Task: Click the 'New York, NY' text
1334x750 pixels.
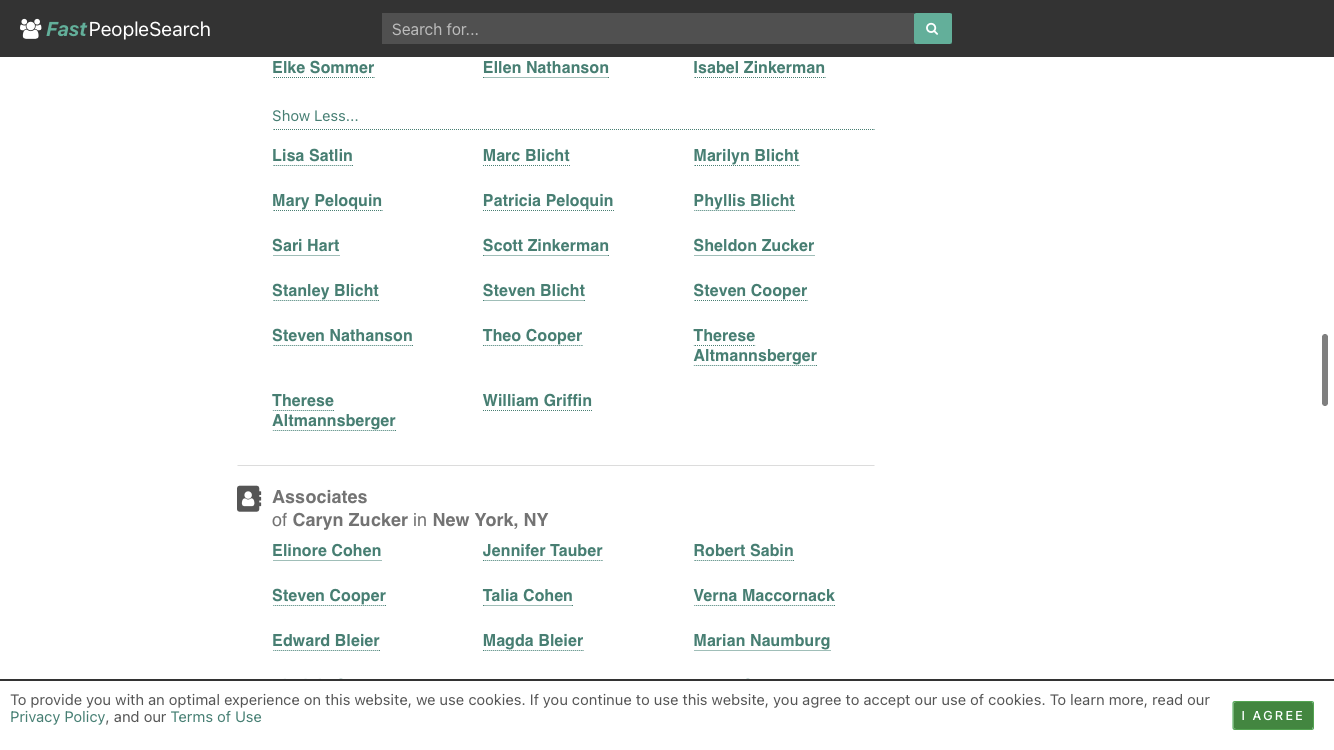Action: (x=490, y=520)
